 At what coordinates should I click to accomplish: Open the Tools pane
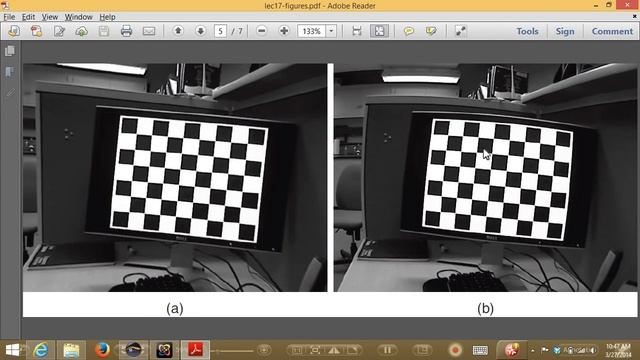(527, 31)
